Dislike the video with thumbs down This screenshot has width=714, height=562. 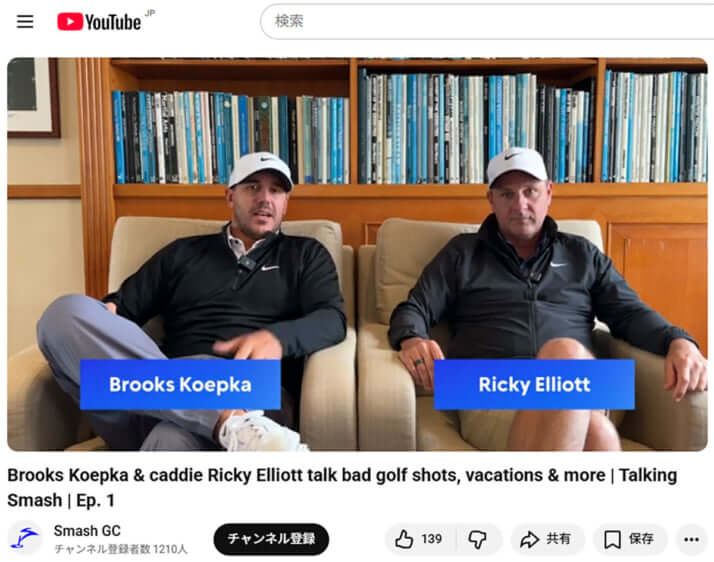pos(478,539)
